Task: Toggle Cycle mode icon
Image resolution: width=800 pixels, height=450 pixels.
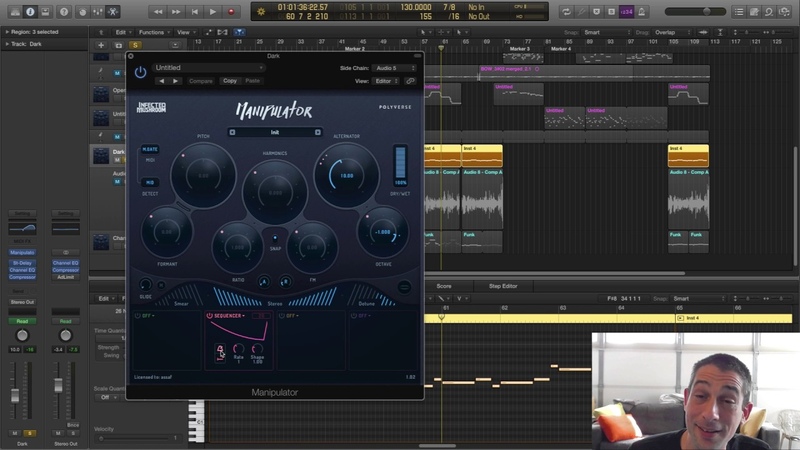Action: [566, 11]
